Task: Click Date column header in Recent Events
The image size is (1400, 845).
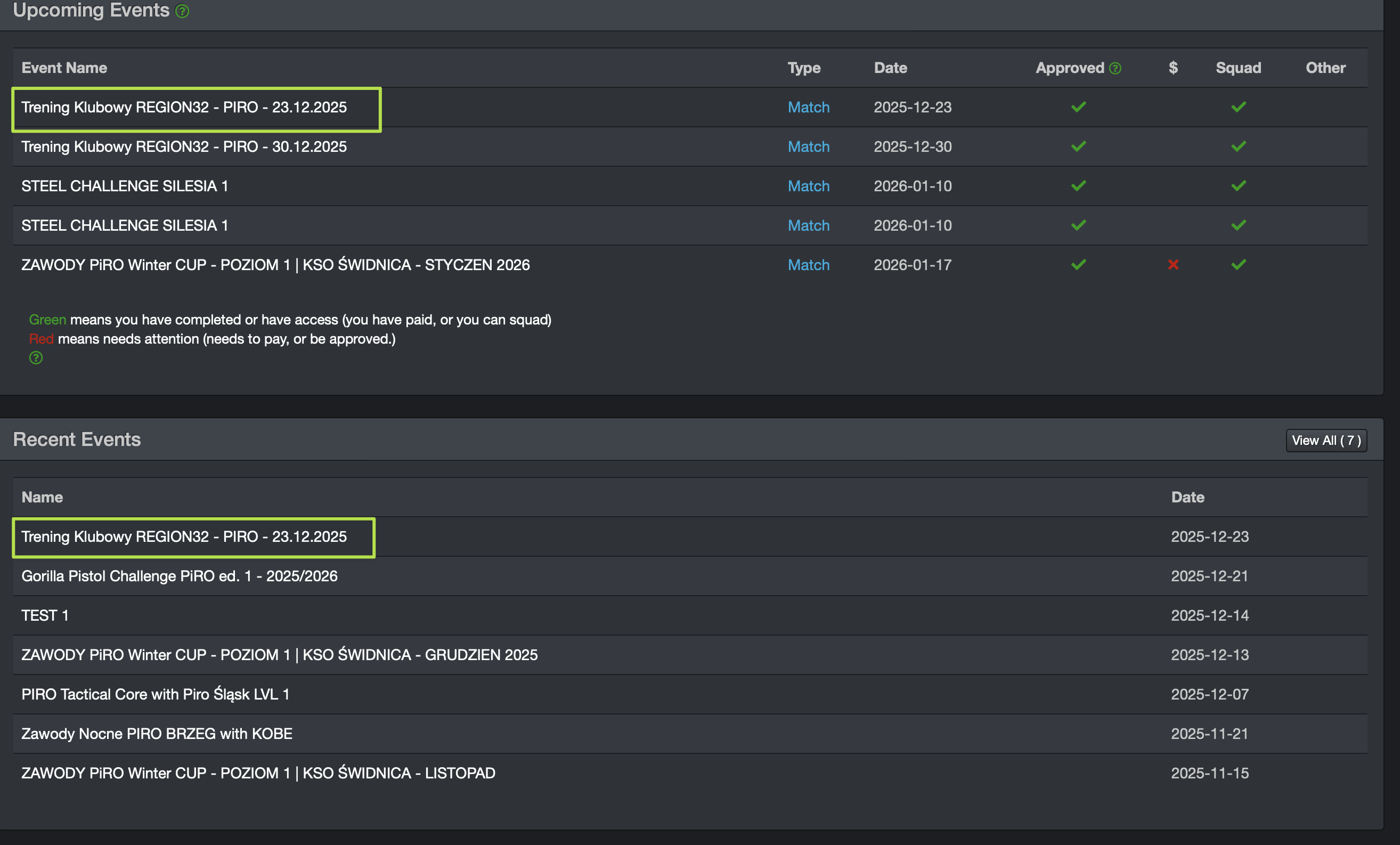Action: 1187,497
